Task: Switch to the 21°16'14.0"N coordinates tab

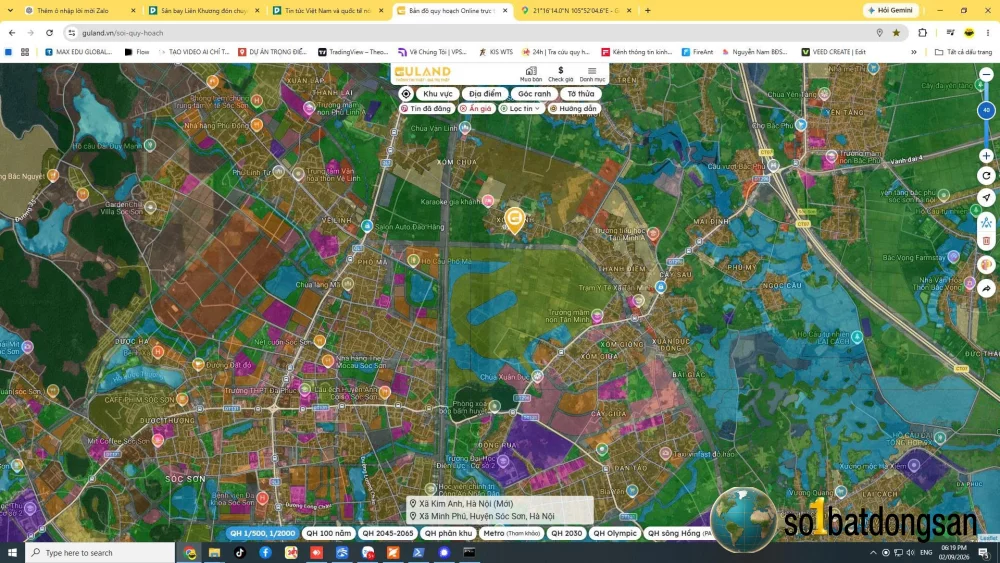Action: 576,10
